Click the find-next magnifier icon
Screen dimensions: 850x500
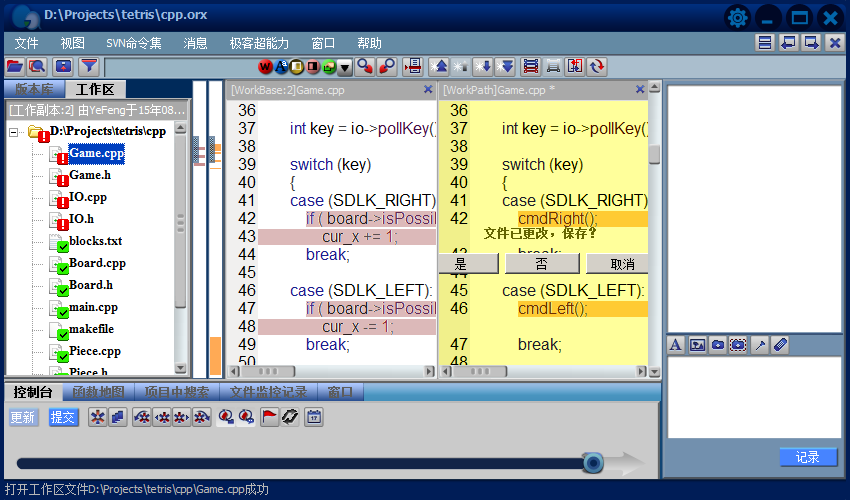365,67
